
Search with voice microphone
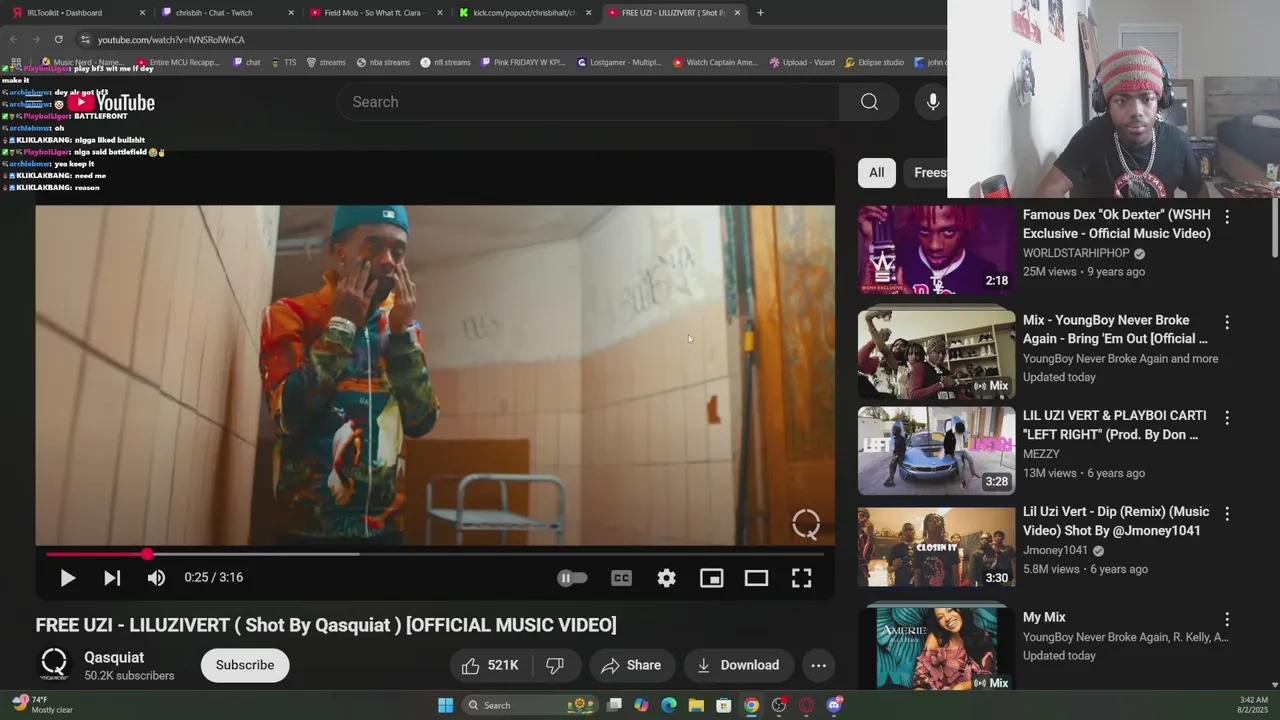[x=932, y=102]
